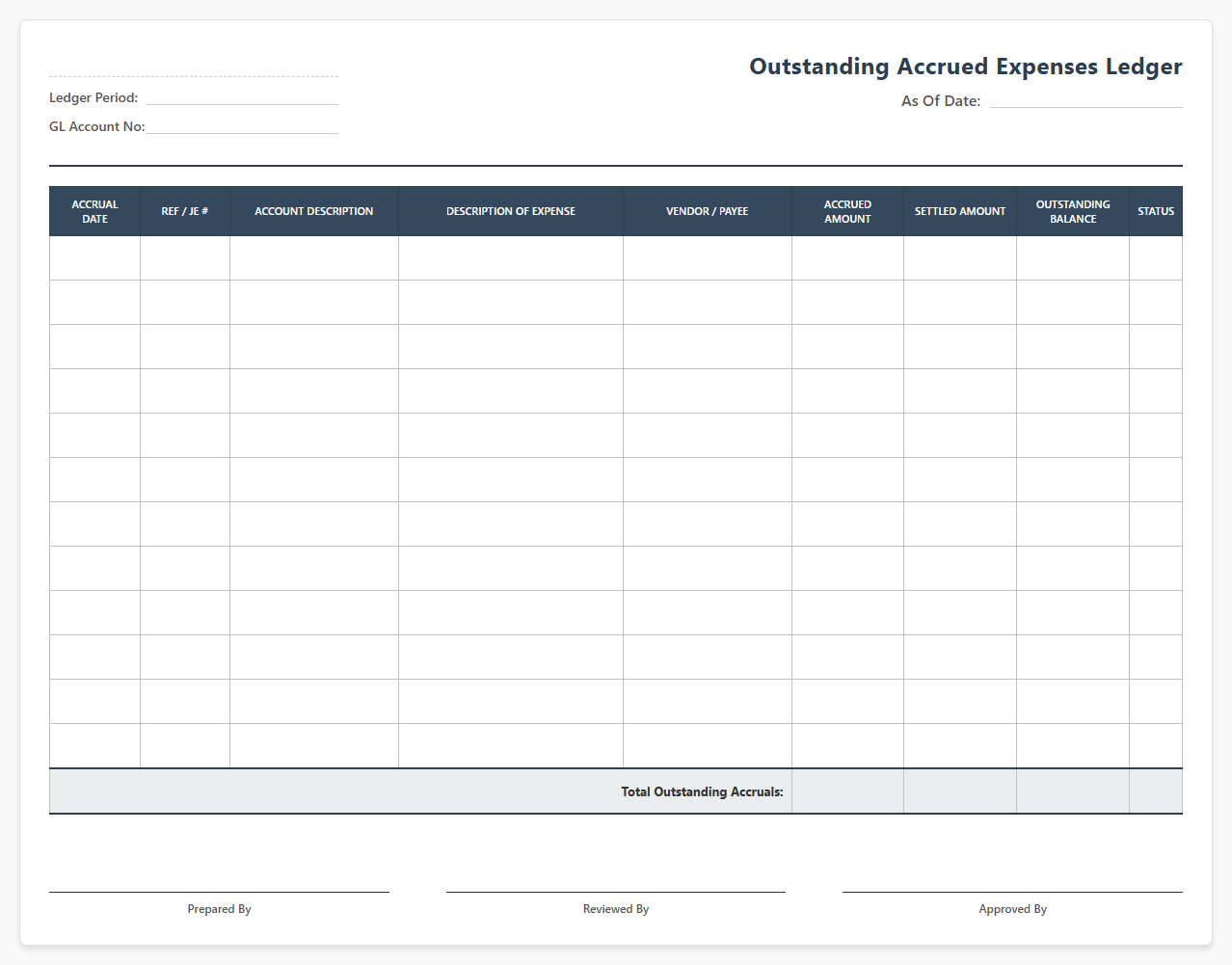Screen dimensions: 1232x965
Task: Click the As Of Date input line
Action: point(1086,100)
